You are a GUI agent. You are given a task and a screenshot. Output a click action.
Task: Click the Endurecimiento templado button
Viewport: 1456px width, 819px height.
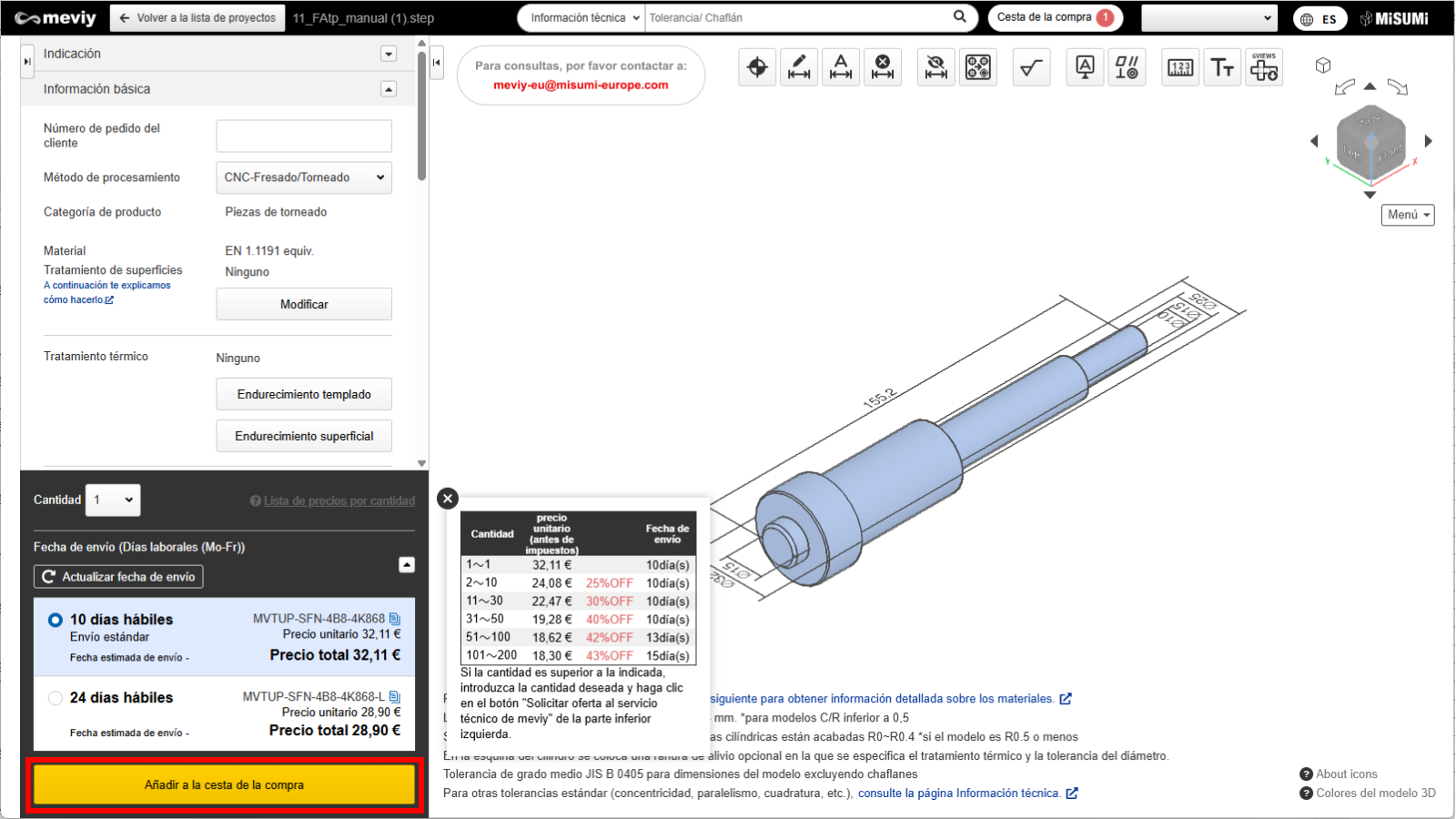(304, 394)
